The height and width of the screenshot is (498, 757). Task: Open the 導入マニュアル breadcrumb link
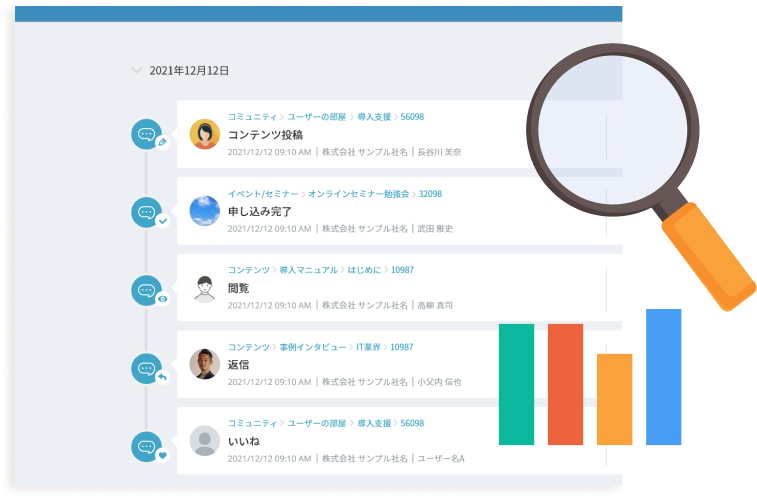[x=308, y=270]
